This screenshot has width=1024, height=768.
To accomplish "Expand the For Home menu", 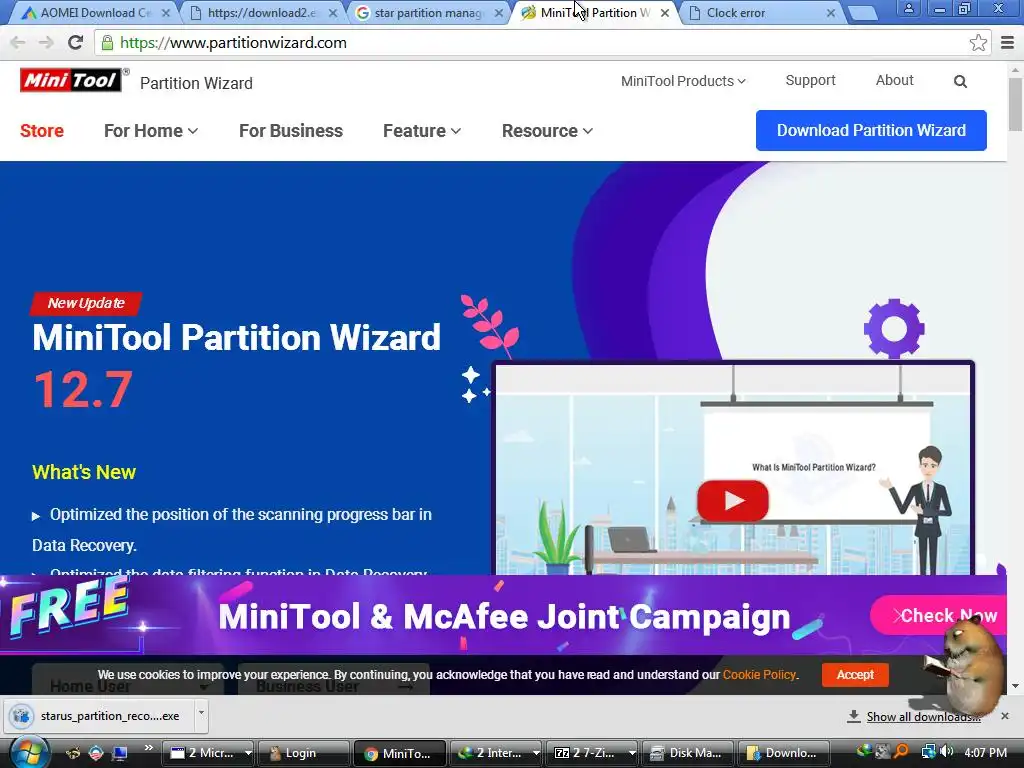I will coord(151,131).
